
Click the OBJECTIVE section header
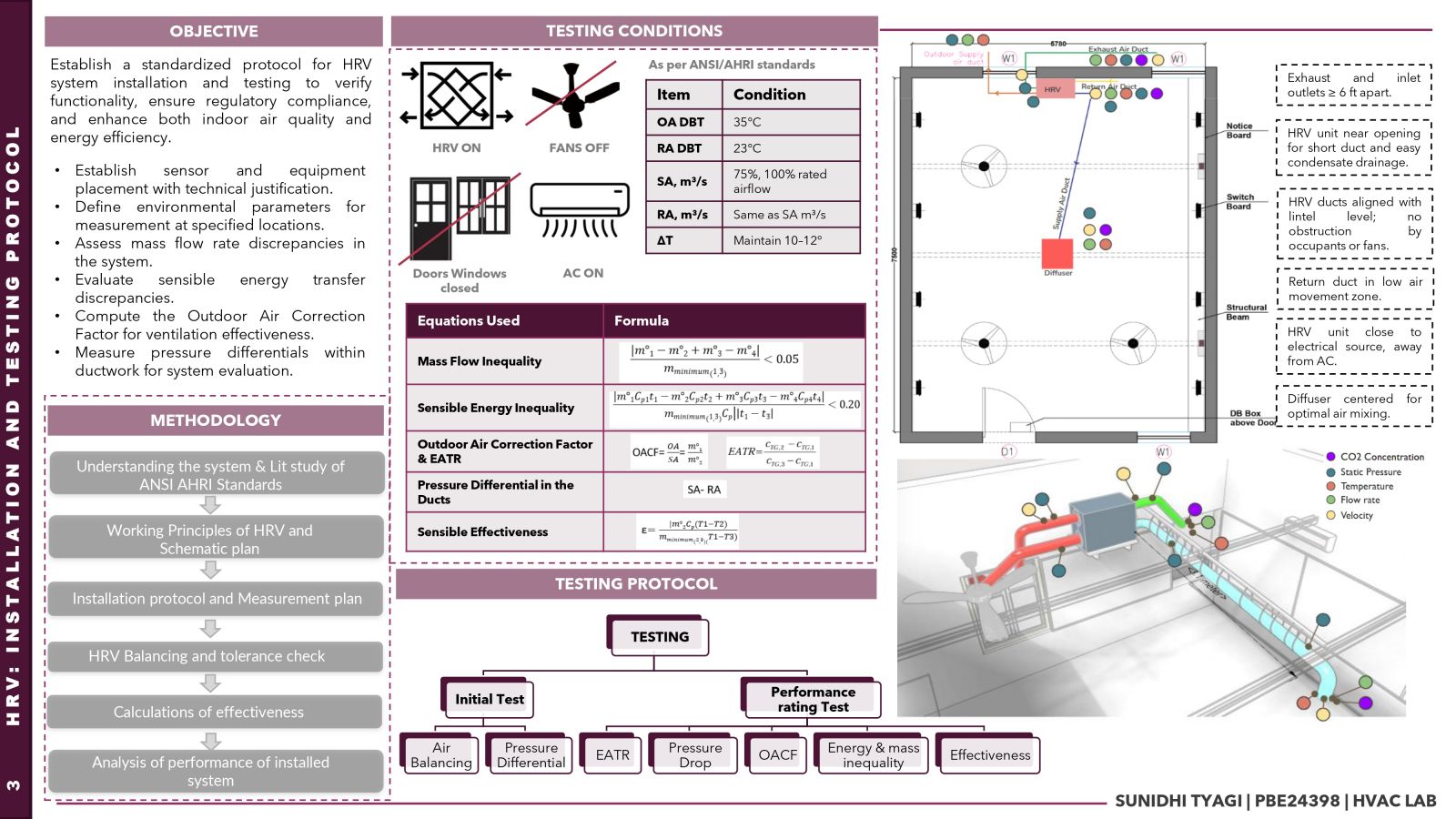pos(214,31)
